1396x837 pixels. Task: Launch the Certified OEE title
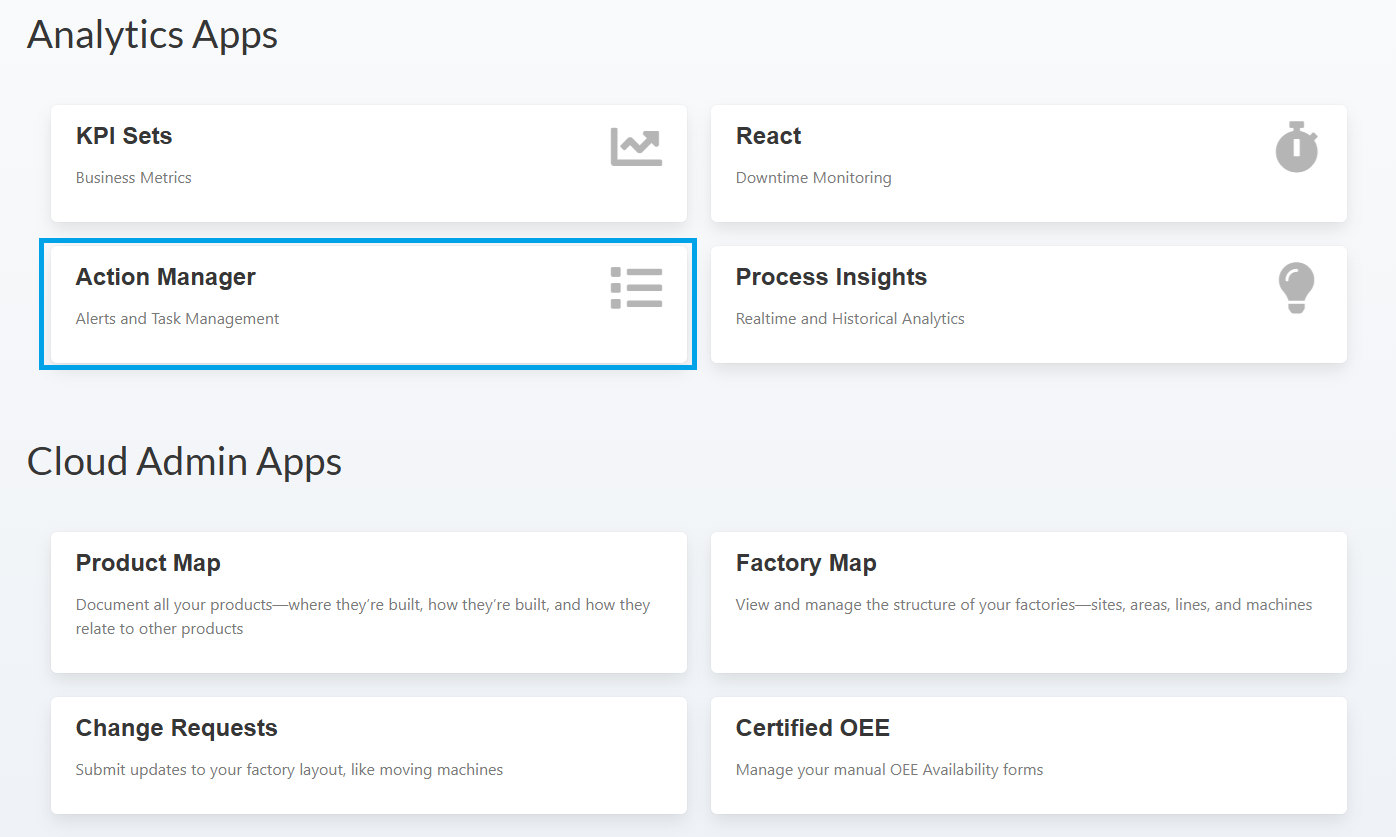[x=812, y=728]
